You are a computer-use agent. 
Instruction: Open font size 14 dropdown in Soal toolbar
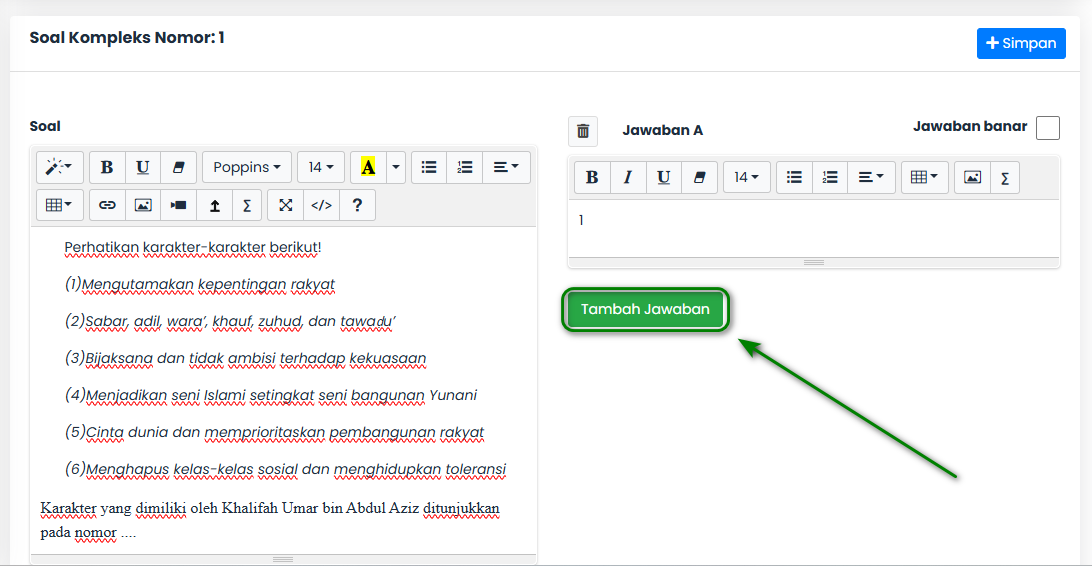click(x=321, y=167)
